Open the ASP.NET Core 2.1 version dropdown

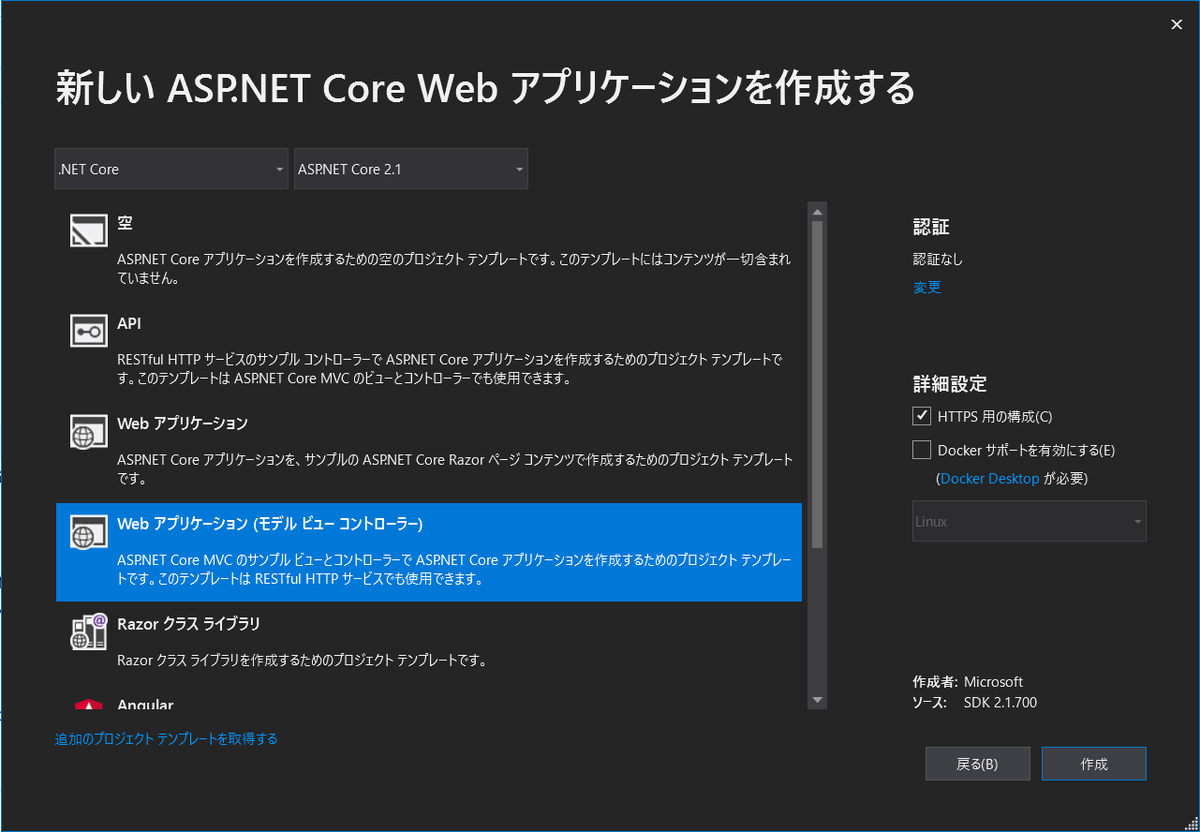pyautogui.click(x=411, y=169)
